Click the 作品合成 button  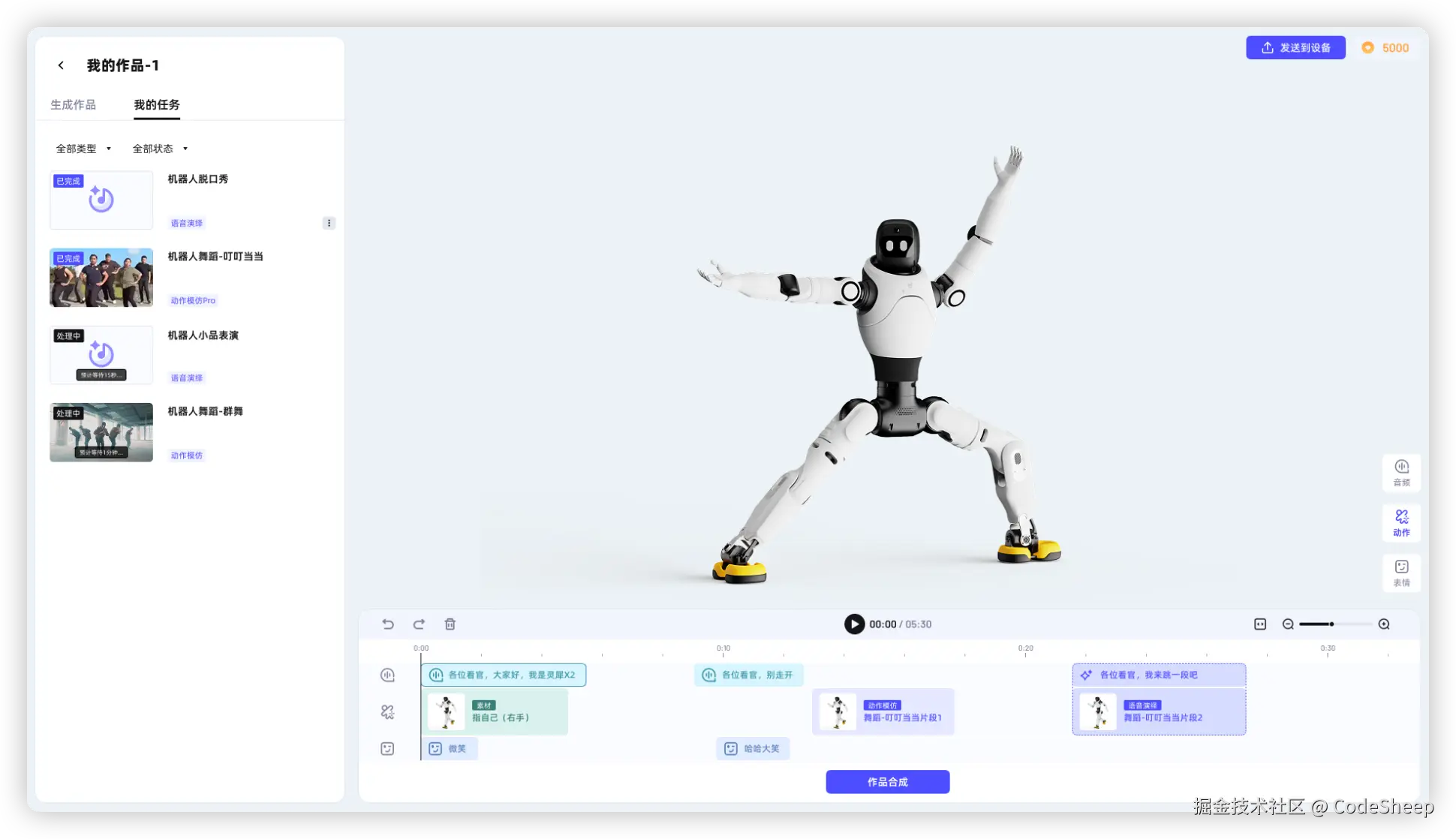tap(887, 782)
